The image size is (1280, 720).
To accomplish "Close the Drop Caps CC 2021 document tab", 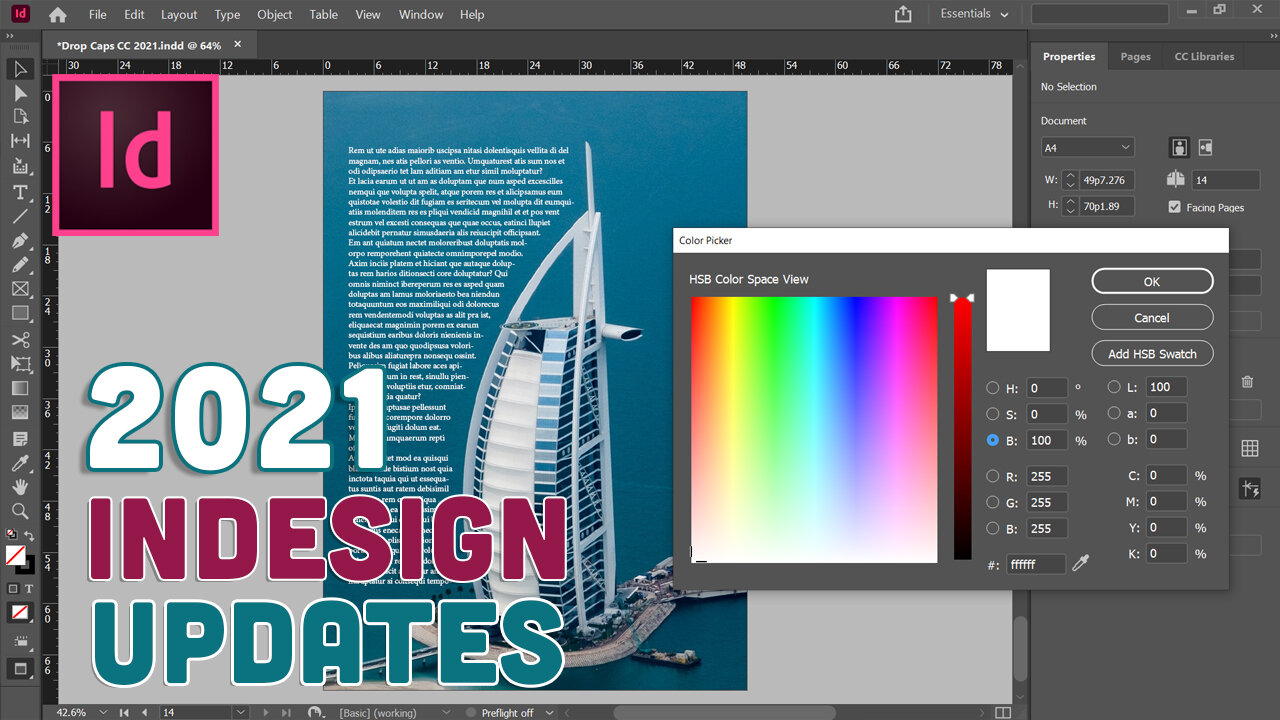I will click(x=237, y=44).
